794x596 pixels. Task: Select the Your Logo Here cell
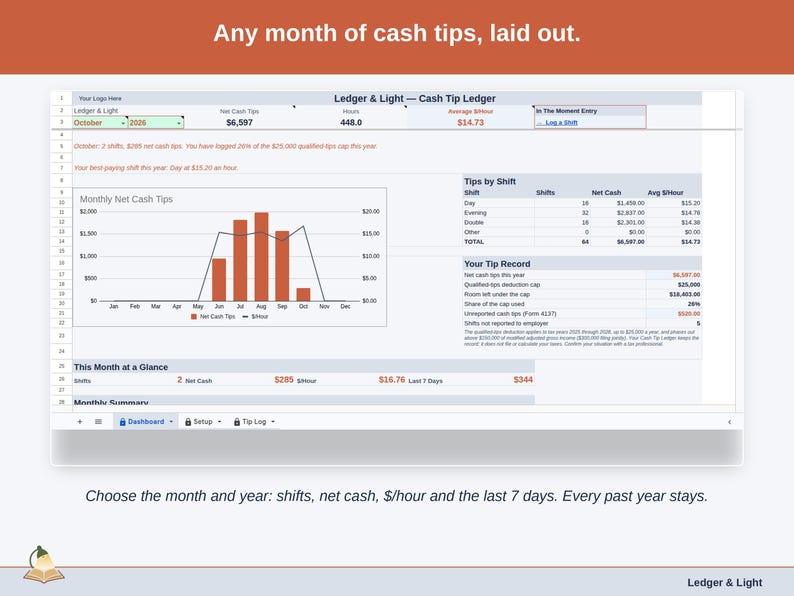pyautogui.click(x=100, y=98)
